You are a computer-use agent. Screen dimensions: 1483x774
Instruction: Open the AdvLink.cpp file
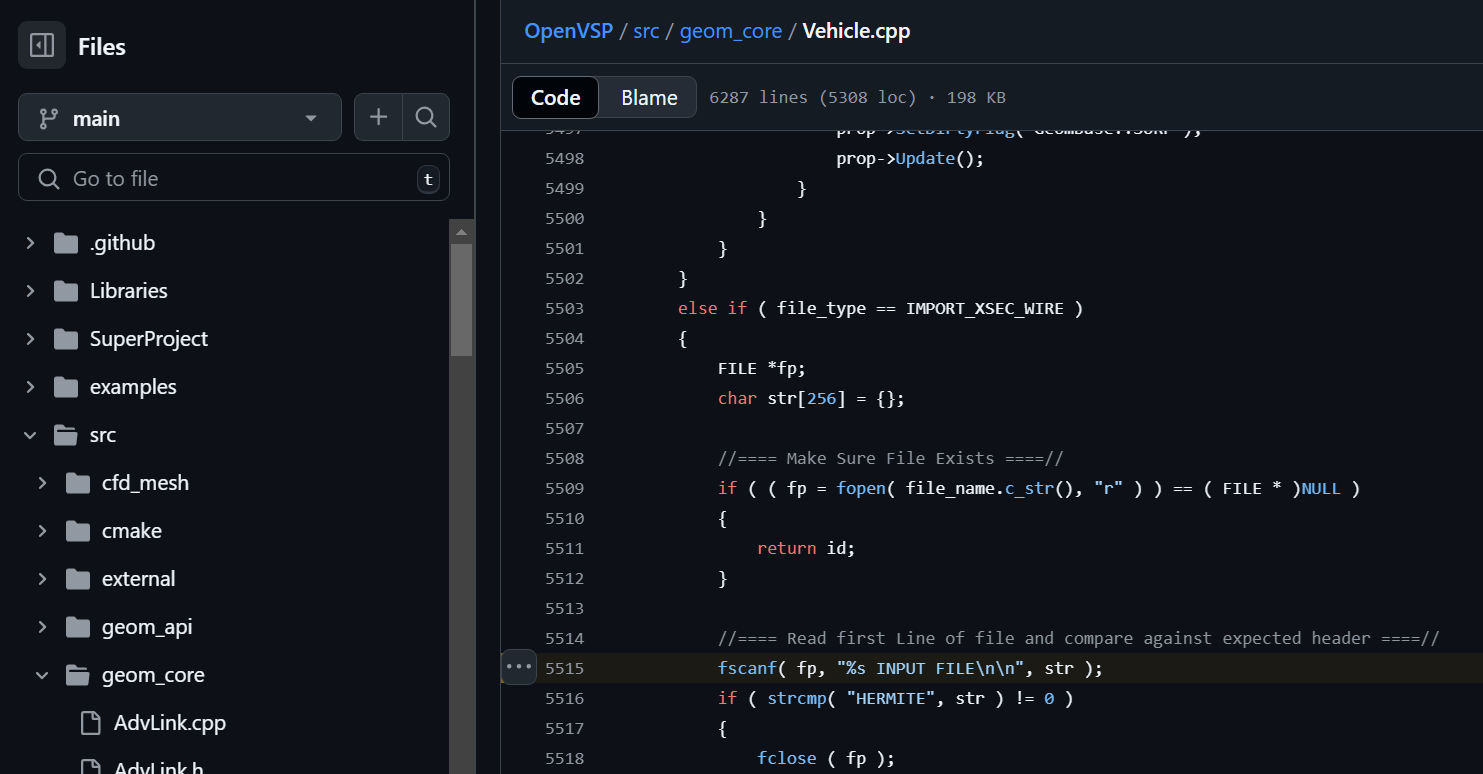(170, 723)
